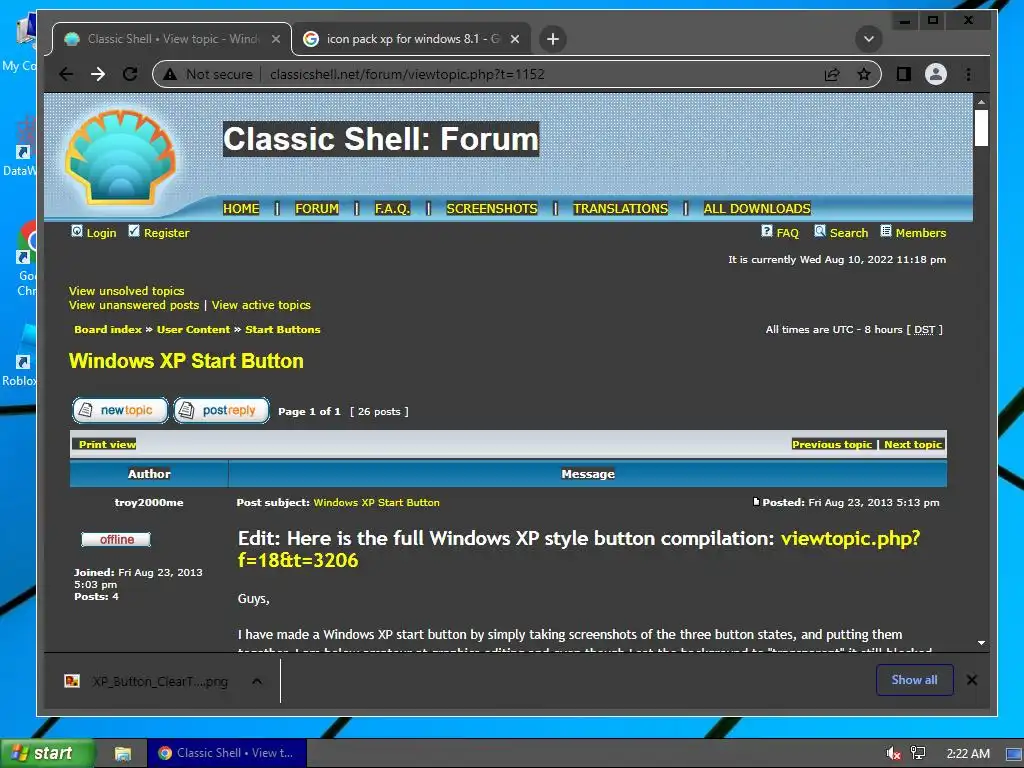Open the HOME navigation link
1024x768 pixels.
pos(241,208)
